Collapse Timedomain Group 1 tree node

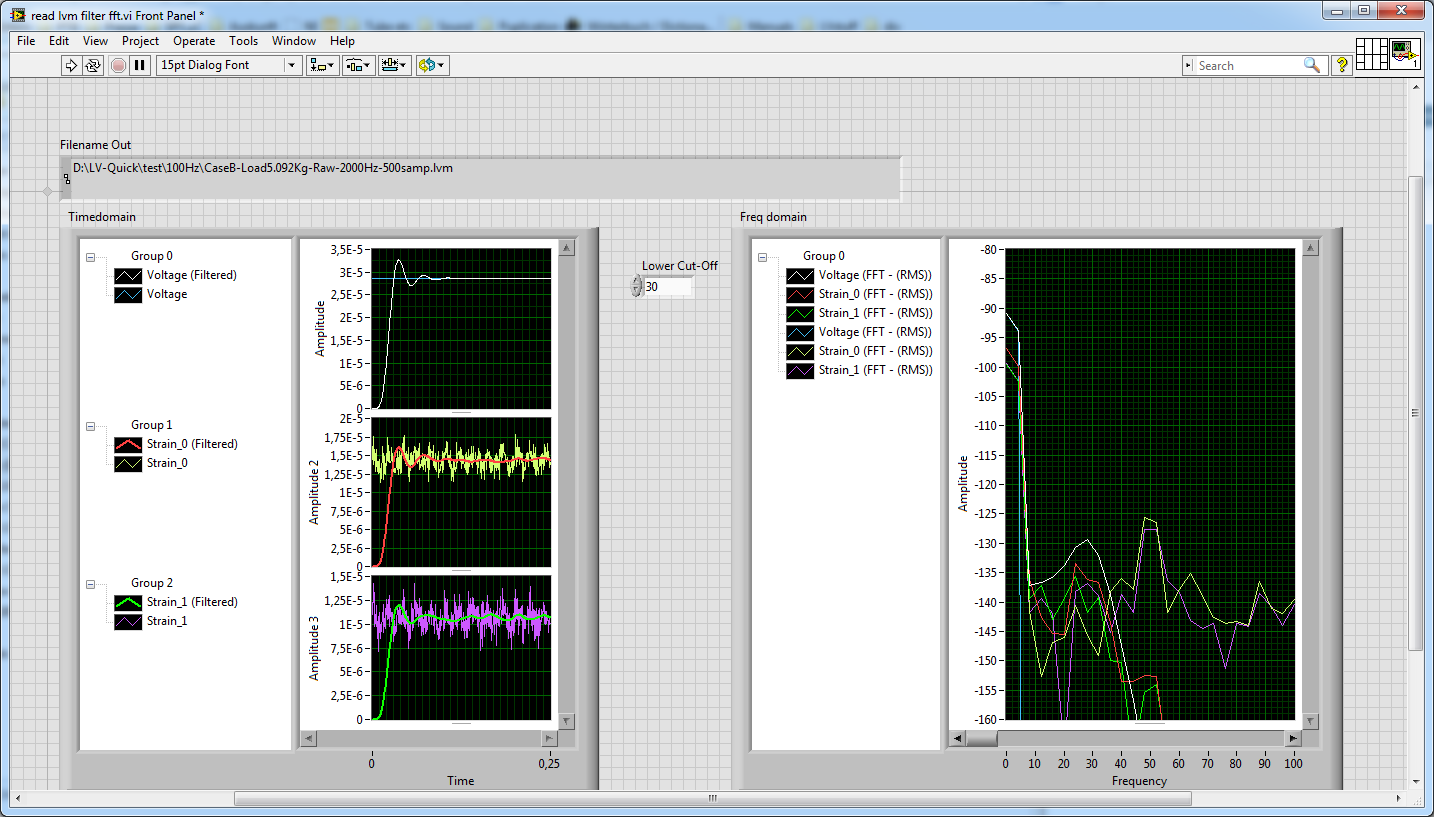90,425
